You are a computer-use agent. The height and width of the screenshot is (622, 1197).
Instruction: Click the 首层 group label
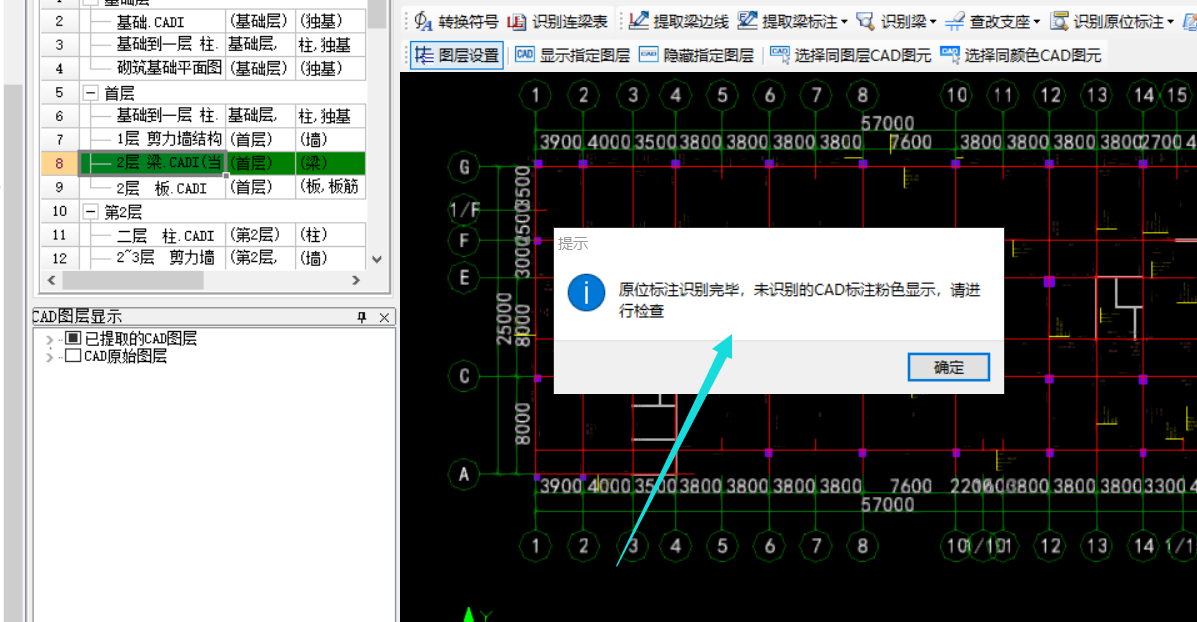coord(119,93)
